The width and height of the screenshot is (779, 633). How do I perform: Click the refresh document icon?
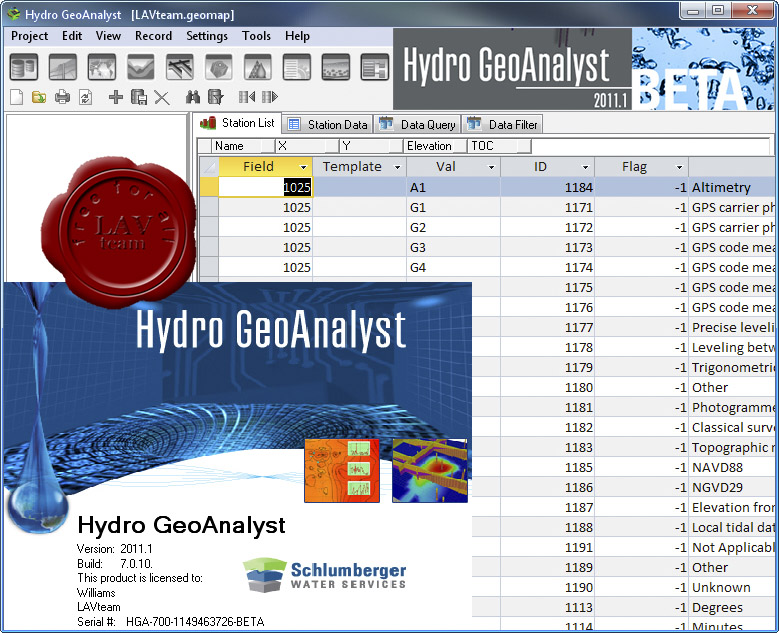[x=85, y=97]
